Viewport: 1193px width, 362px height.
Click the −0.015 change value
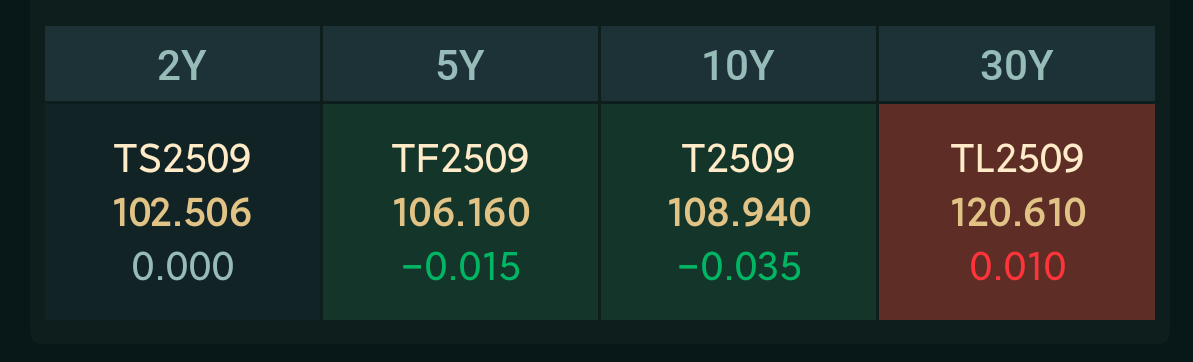coord(460,267)
